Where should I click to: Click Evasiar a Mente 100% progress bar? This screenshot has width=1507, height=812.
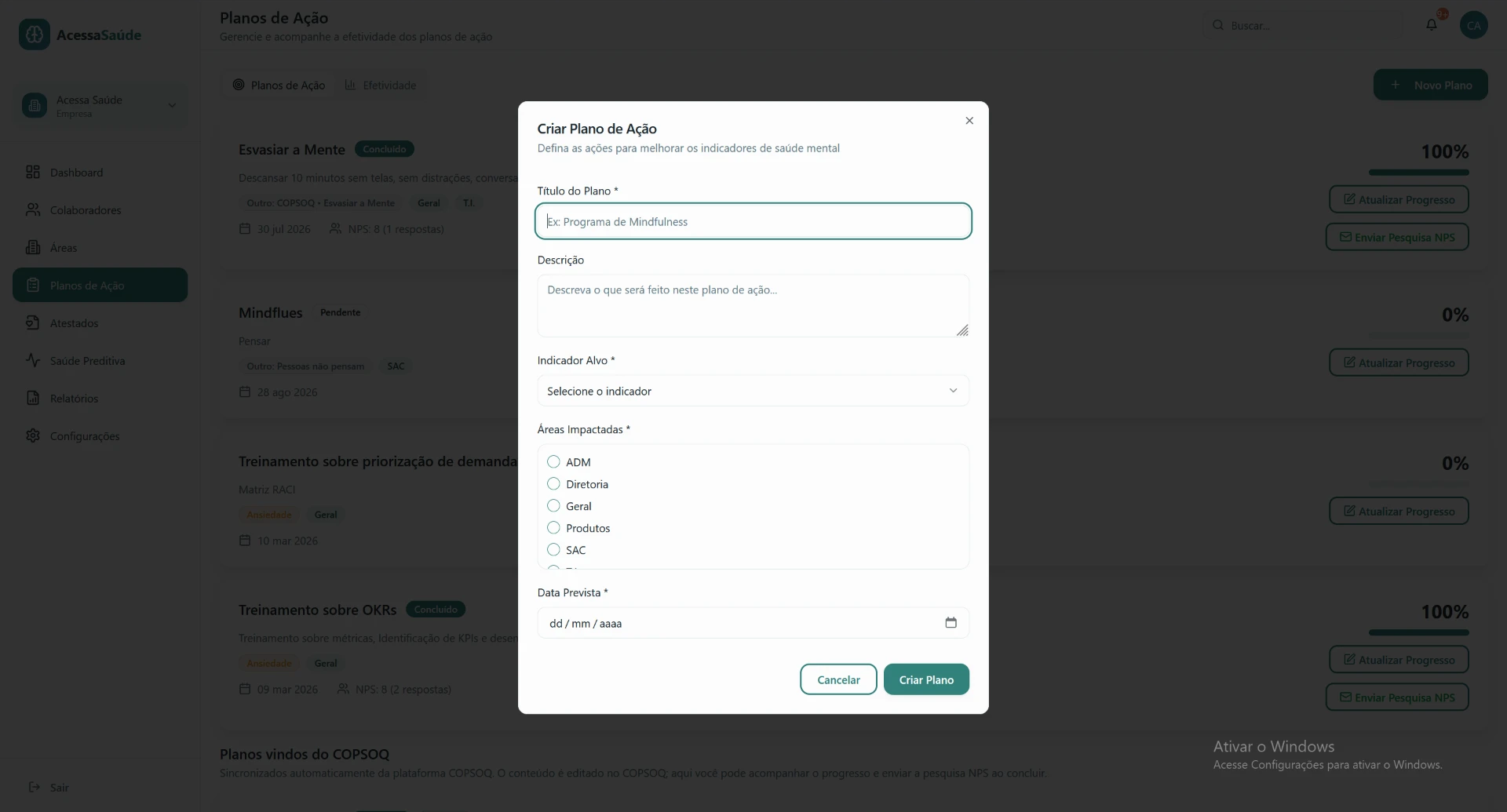coord(1419,172)
